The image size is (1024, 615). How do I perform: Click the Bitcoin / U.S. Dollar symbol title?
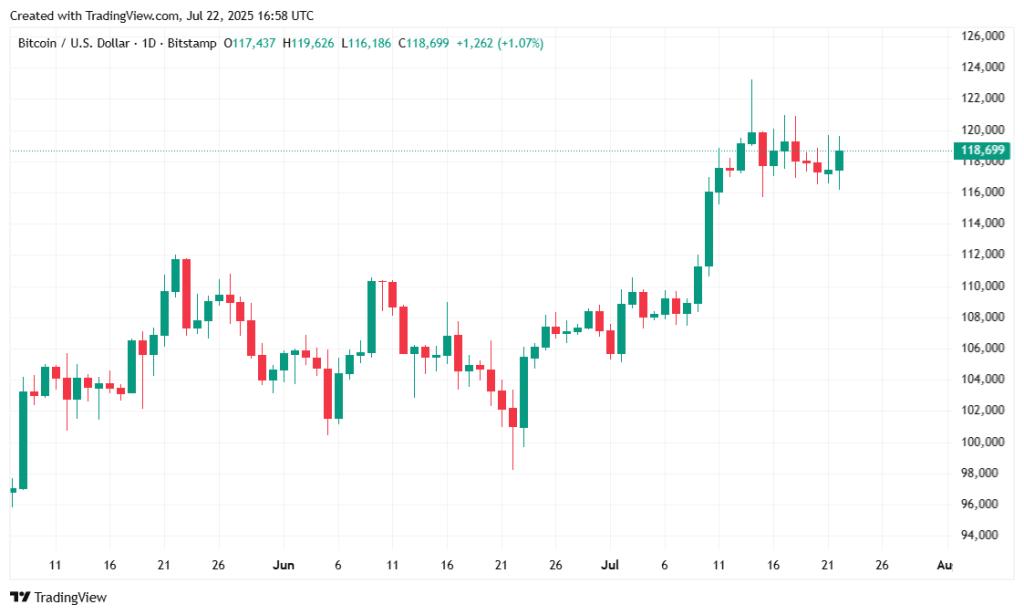[73, 43]
